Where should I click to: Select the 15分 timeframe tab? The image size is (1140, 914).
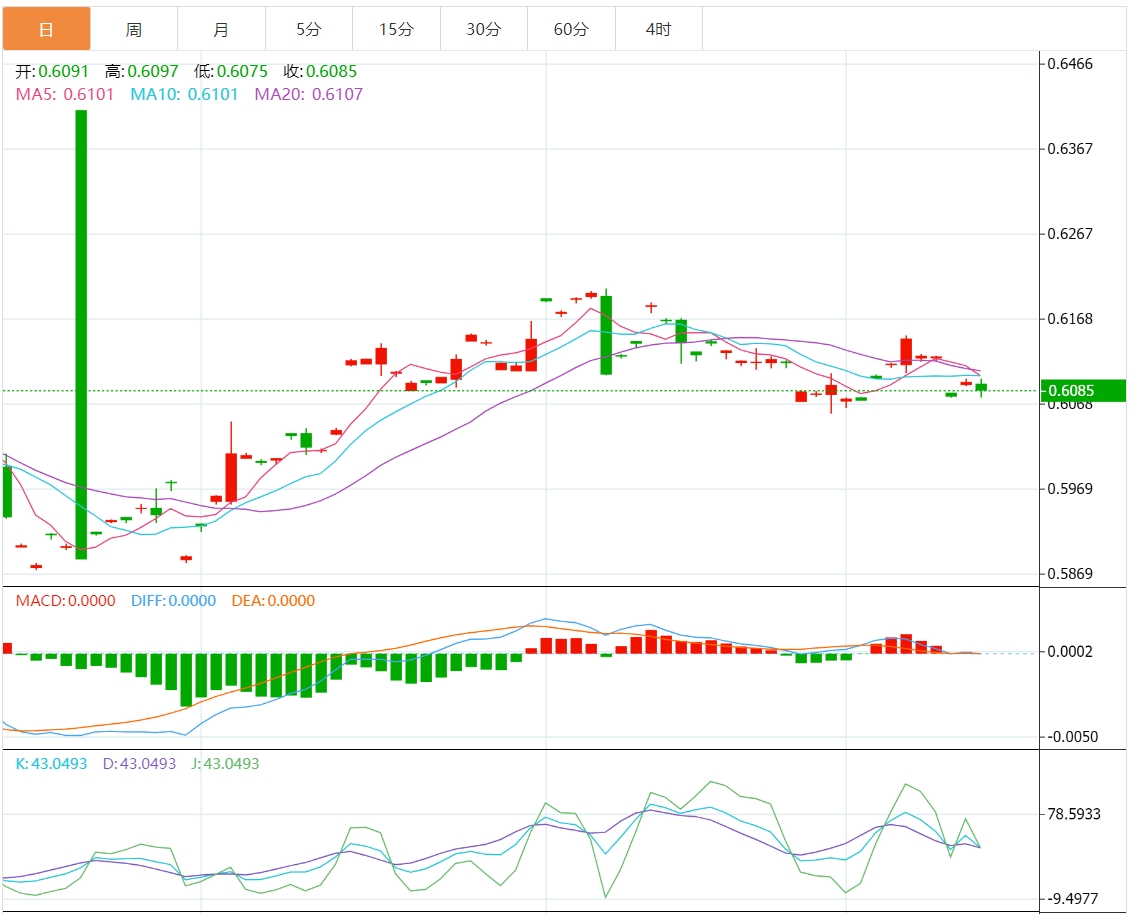coord(396,29)
